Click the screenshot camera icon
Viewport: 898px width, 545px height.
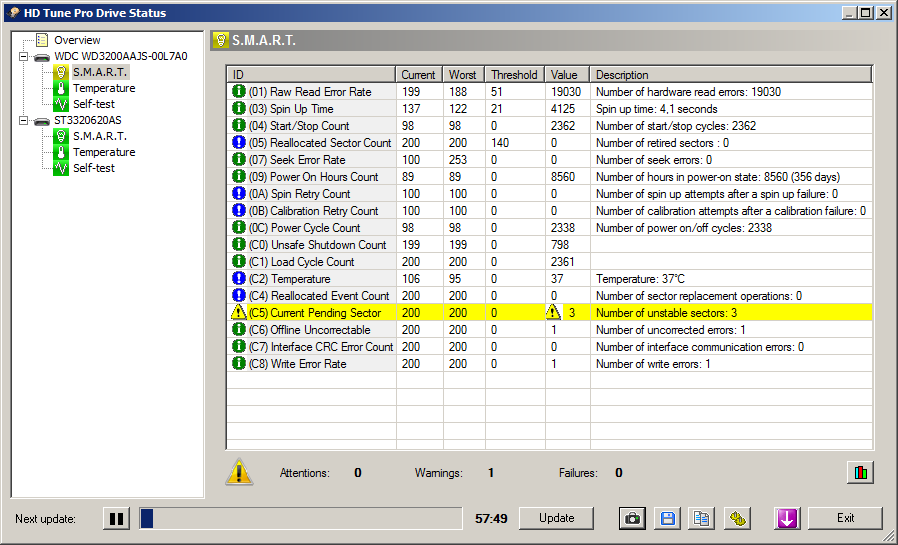tap(632, 519)
